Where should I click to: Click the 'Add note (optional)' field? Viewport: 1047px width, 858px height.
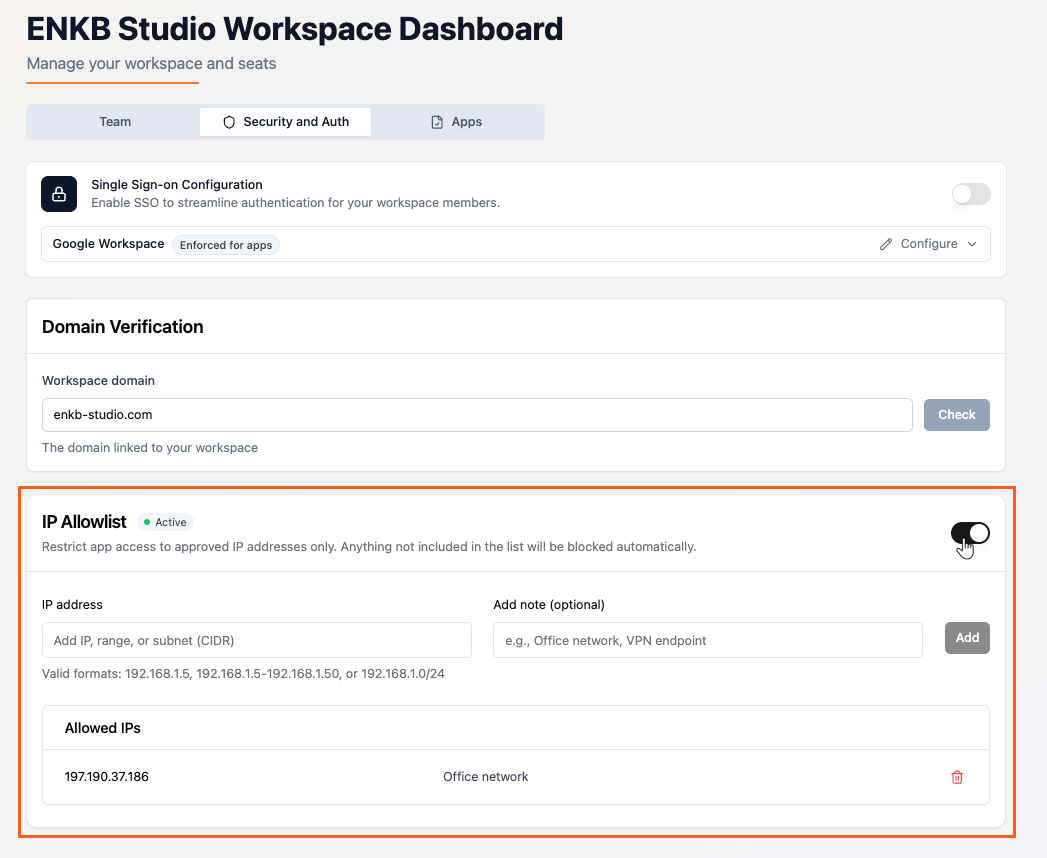[707, 639]
